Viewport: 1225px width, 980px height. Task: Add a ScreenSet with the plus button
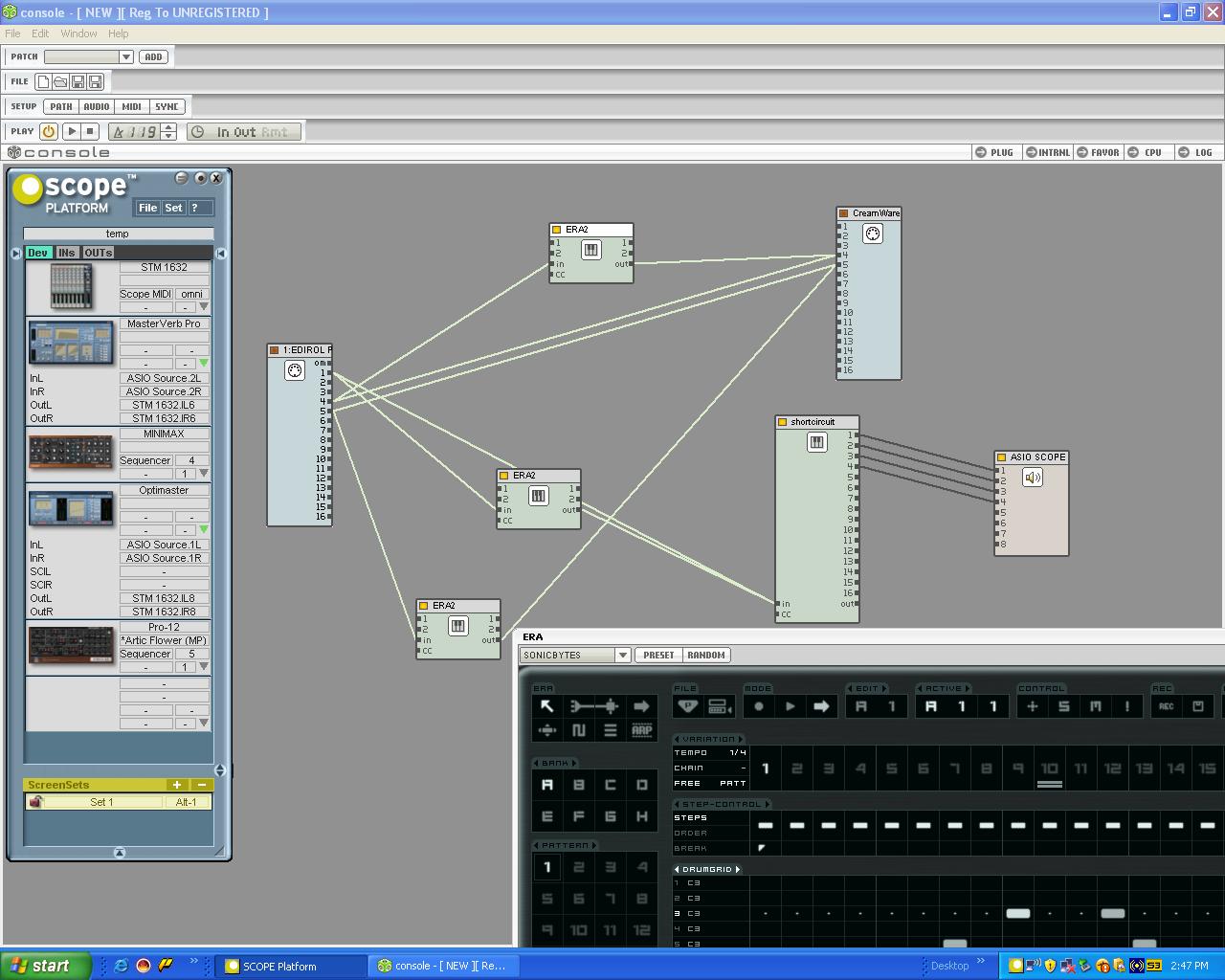(x=177, y=785)
